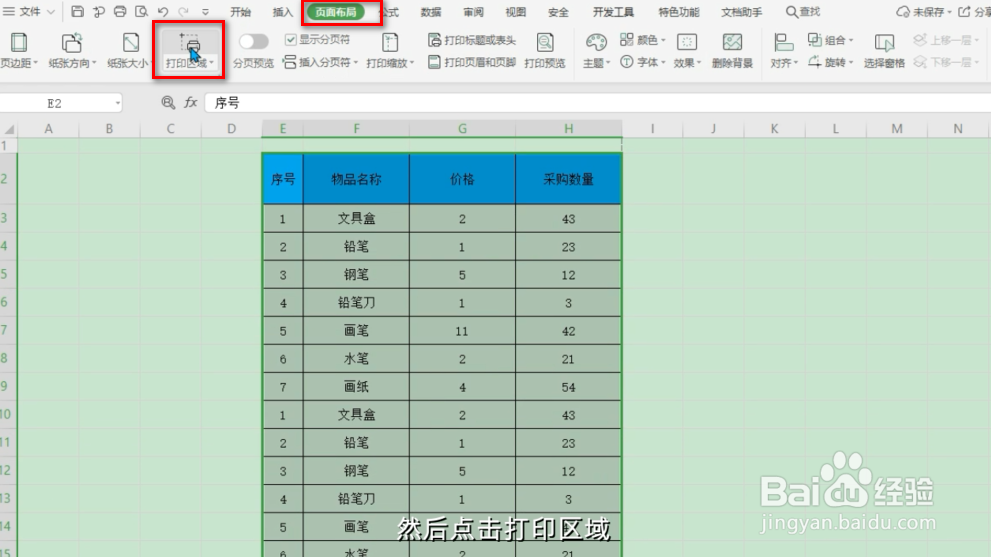The height and width of the screenshot is (557, 991).
Task: Switch to the 文档助手 tab
Action: point(741,12)
